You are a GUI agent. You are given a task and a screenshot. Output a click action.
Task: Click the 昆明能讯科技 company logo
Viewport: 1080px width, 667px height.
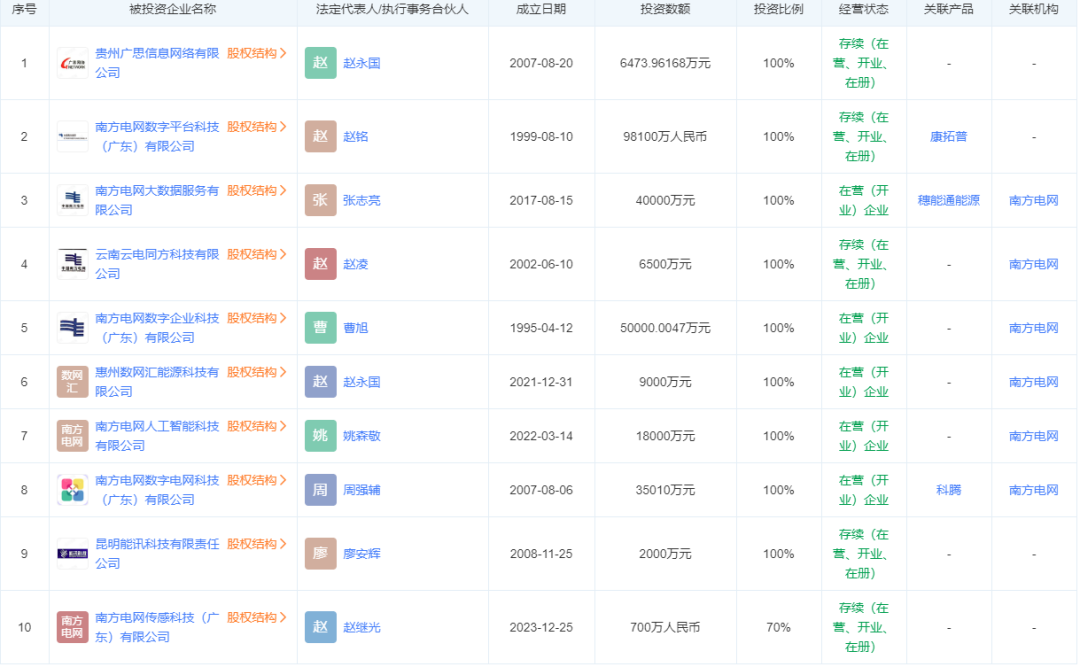73,554
